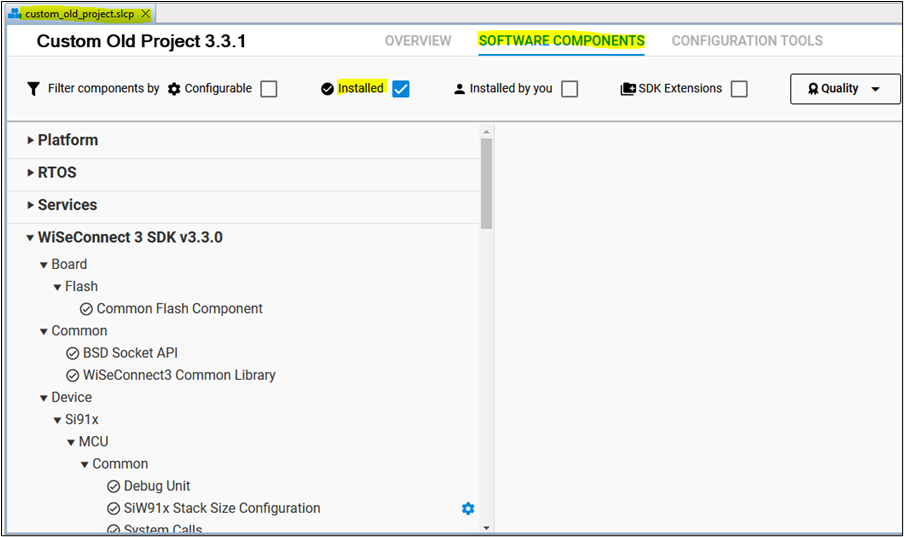
Task: Click the Installed by you person icon
Action: [x=459, y=89]
